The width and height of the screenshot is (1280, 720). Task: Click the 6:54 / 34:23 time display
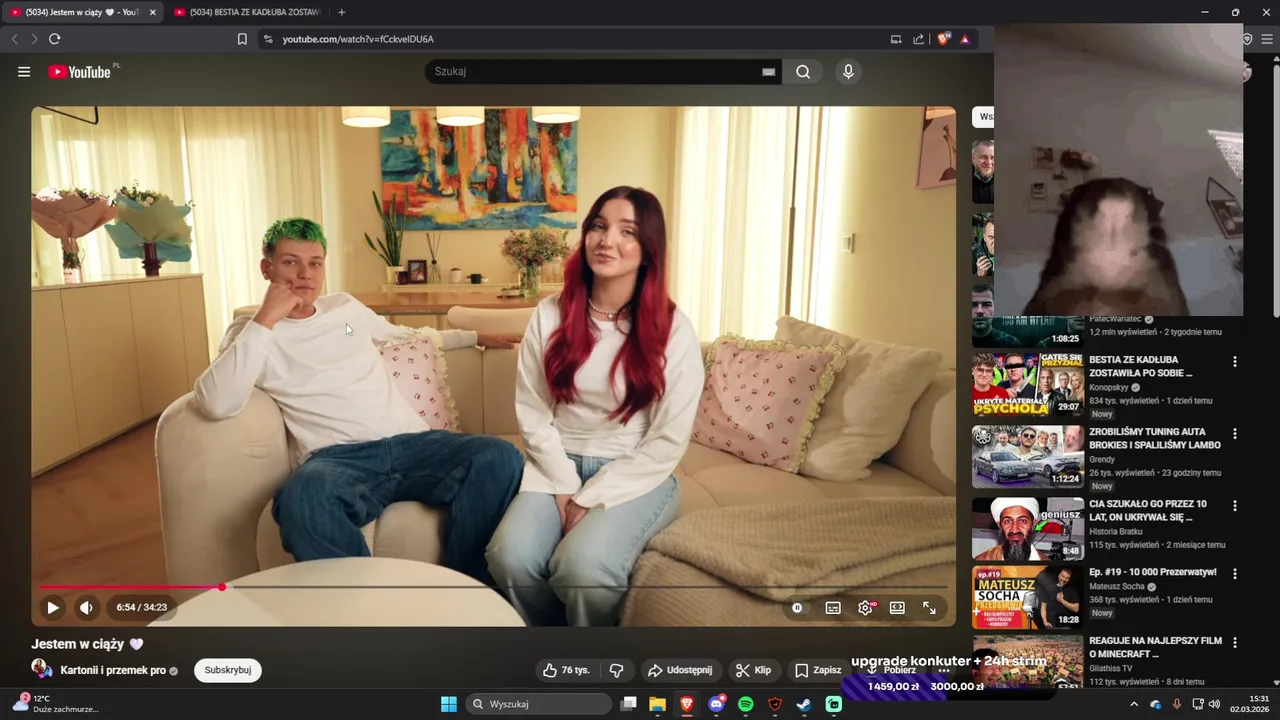[141, 607]
